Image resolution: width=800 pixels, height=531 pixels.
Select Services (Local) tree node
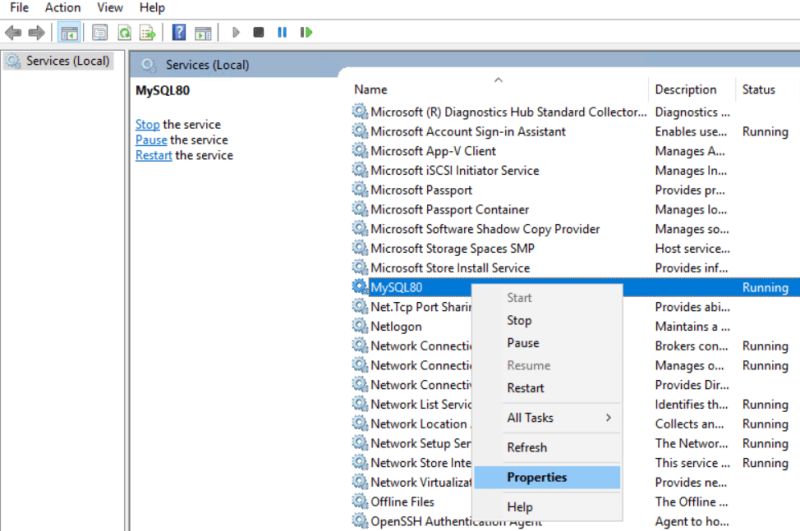pos(59,61)
